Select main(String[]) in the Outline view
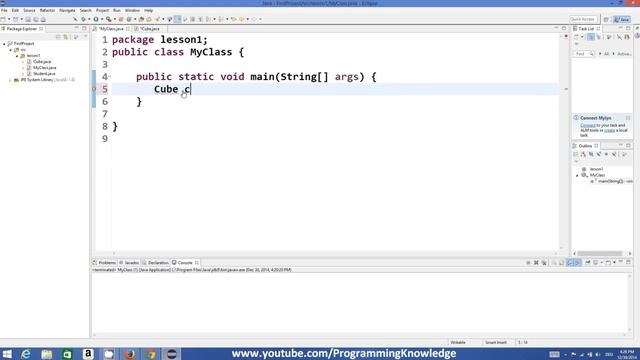 pyautogui.click(x=611, y=181)
